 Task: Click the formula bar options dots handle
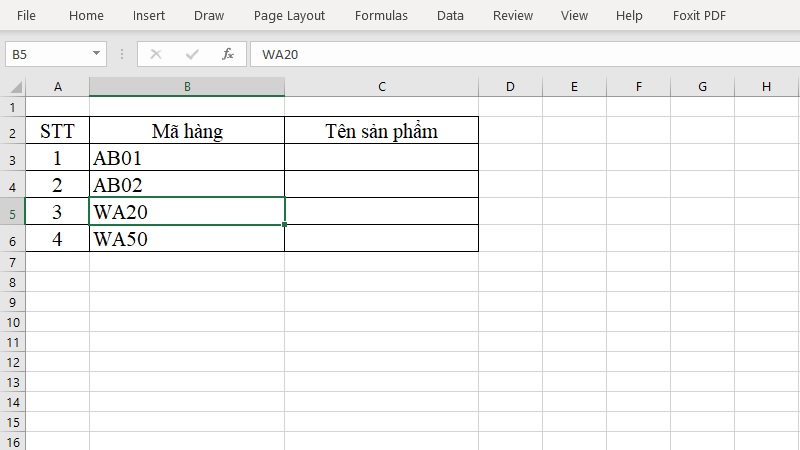pyautogui.click(x=121, y=54)
